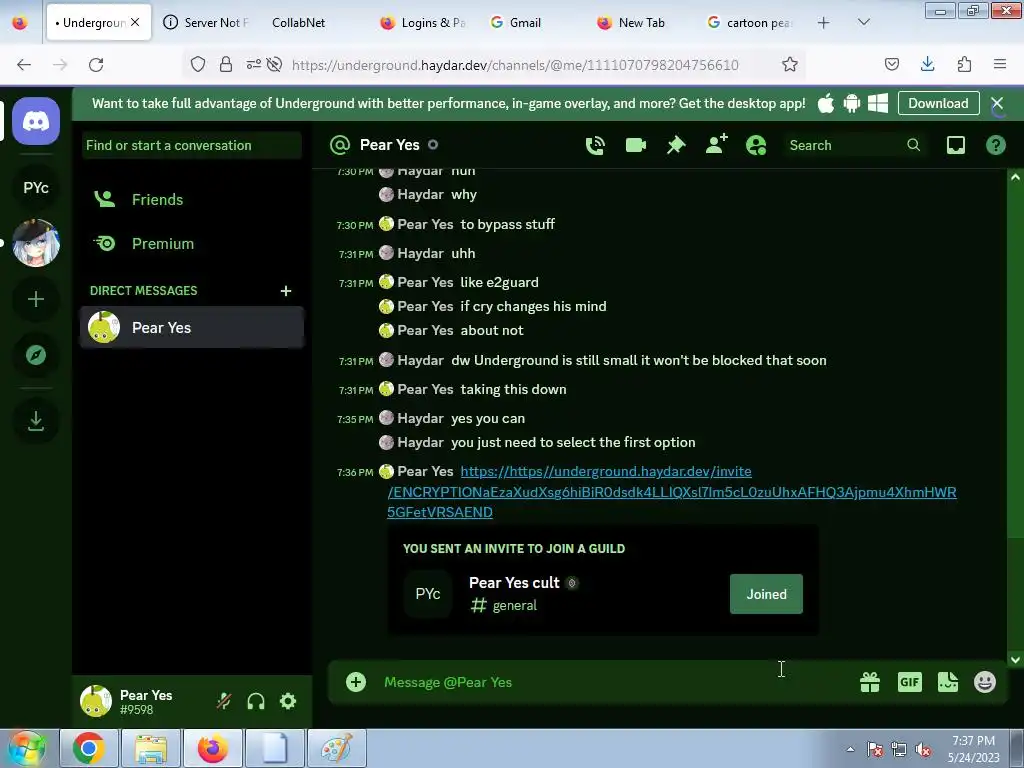Click the Apple platform icon

point(825,103)
